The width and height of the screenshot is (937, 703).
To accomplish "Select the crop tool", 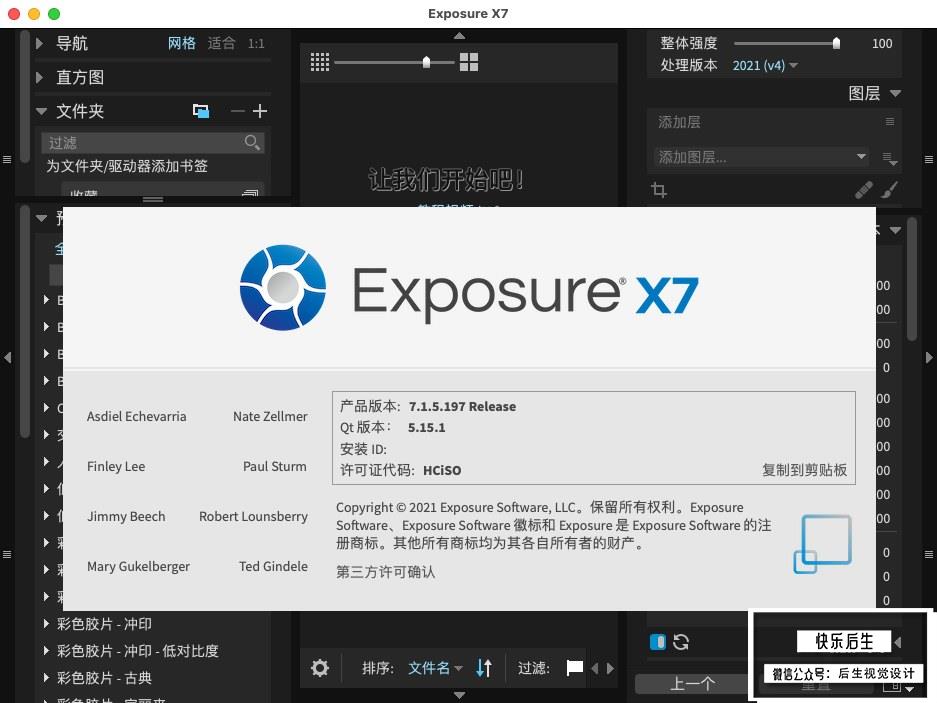I will pyautogui.click(x=659, y=190).
